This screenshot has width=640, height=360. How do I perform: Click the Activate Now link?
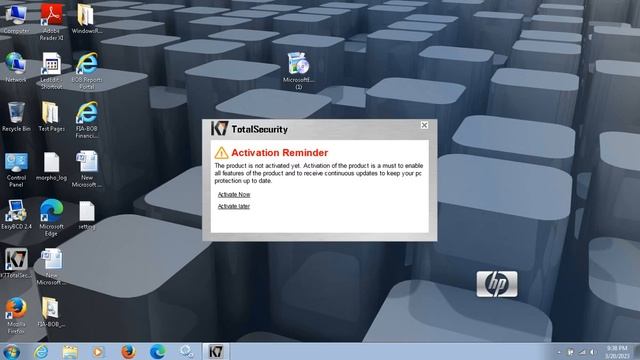(234, 195)
